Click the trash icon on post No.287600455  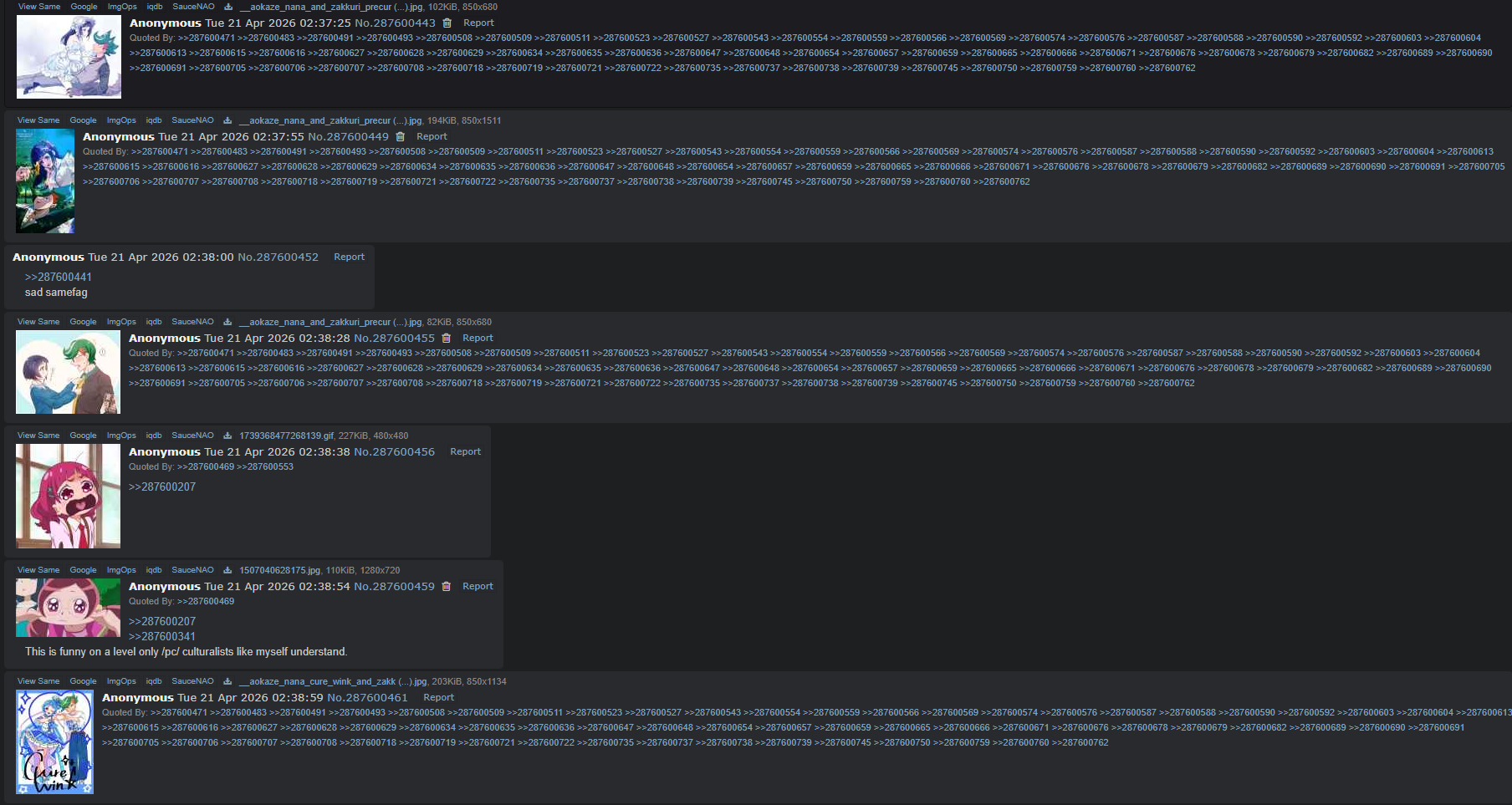(x=447, y=339)
